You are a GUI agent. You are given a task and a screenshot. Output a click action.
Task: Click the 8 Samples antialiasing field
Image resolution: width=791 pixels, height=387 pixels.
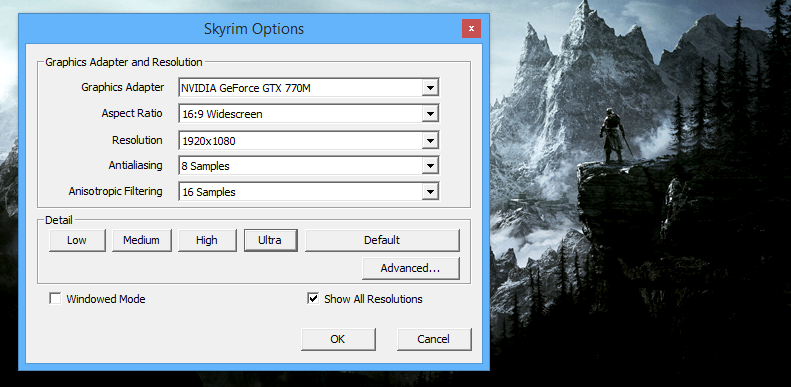click(x=309, y=165)
